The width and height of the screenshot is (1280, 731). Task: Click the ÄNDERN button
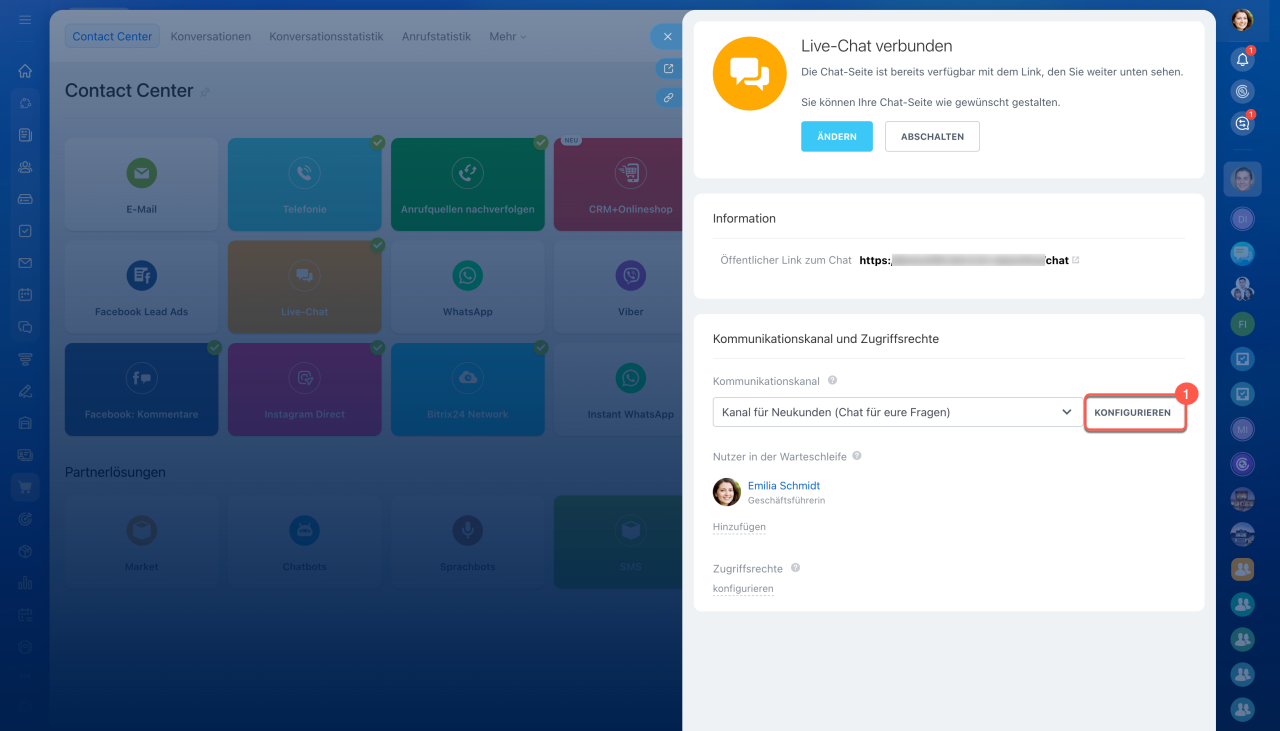click(837, 137)
